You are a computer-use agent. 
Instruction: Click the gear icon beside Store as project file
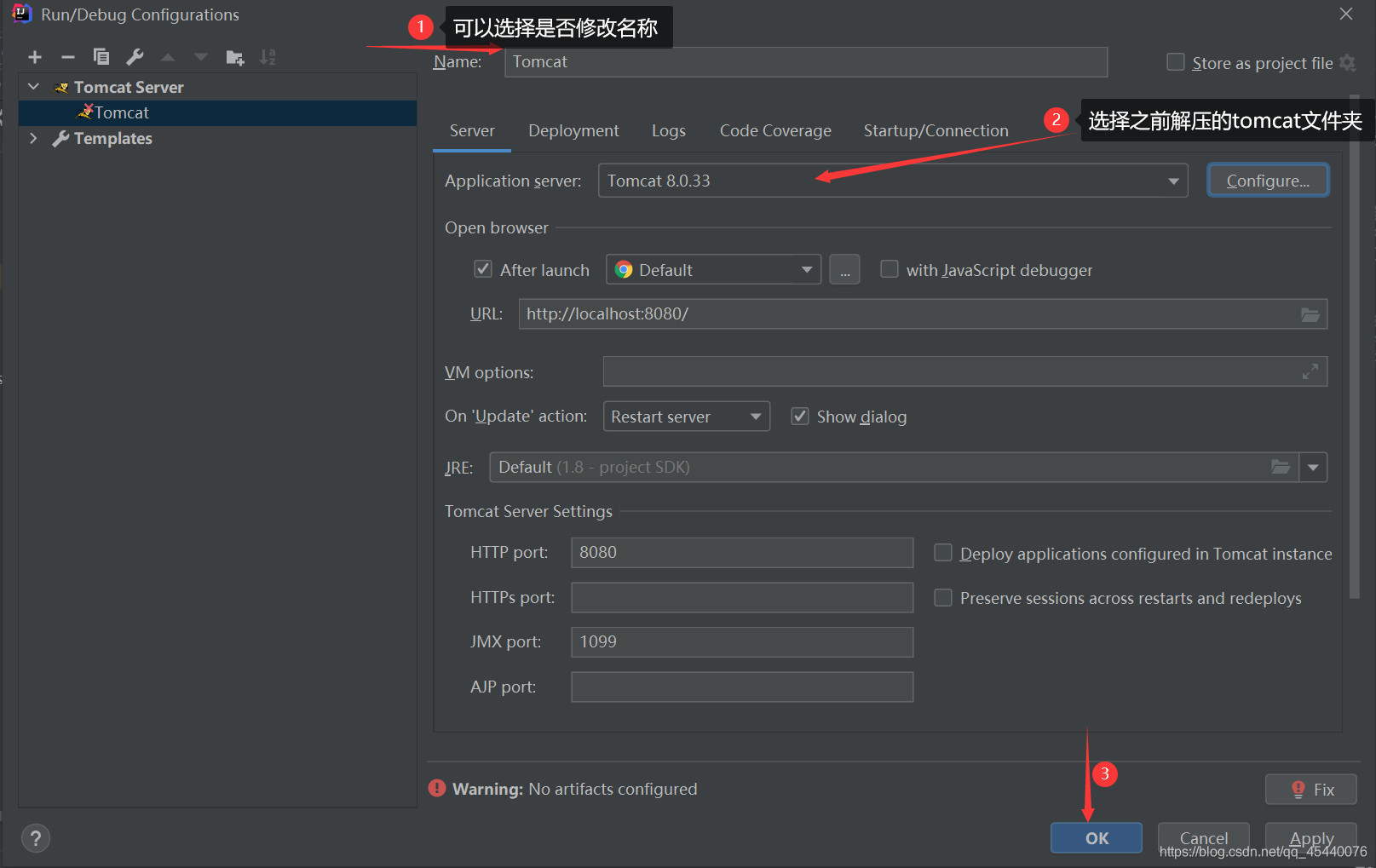point(1347,62)
